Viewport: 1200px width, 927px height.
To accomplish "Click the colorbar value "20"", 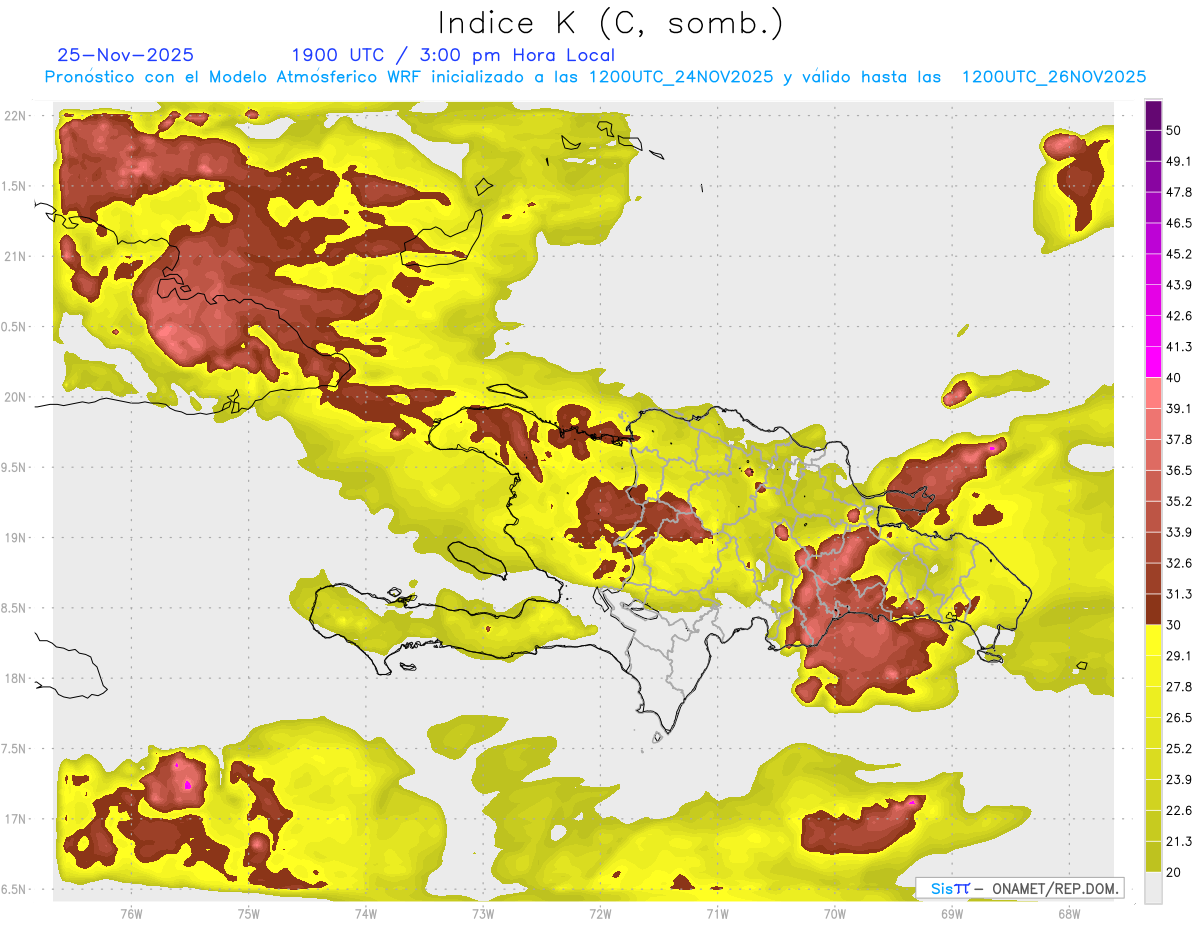I will 1174,873.
